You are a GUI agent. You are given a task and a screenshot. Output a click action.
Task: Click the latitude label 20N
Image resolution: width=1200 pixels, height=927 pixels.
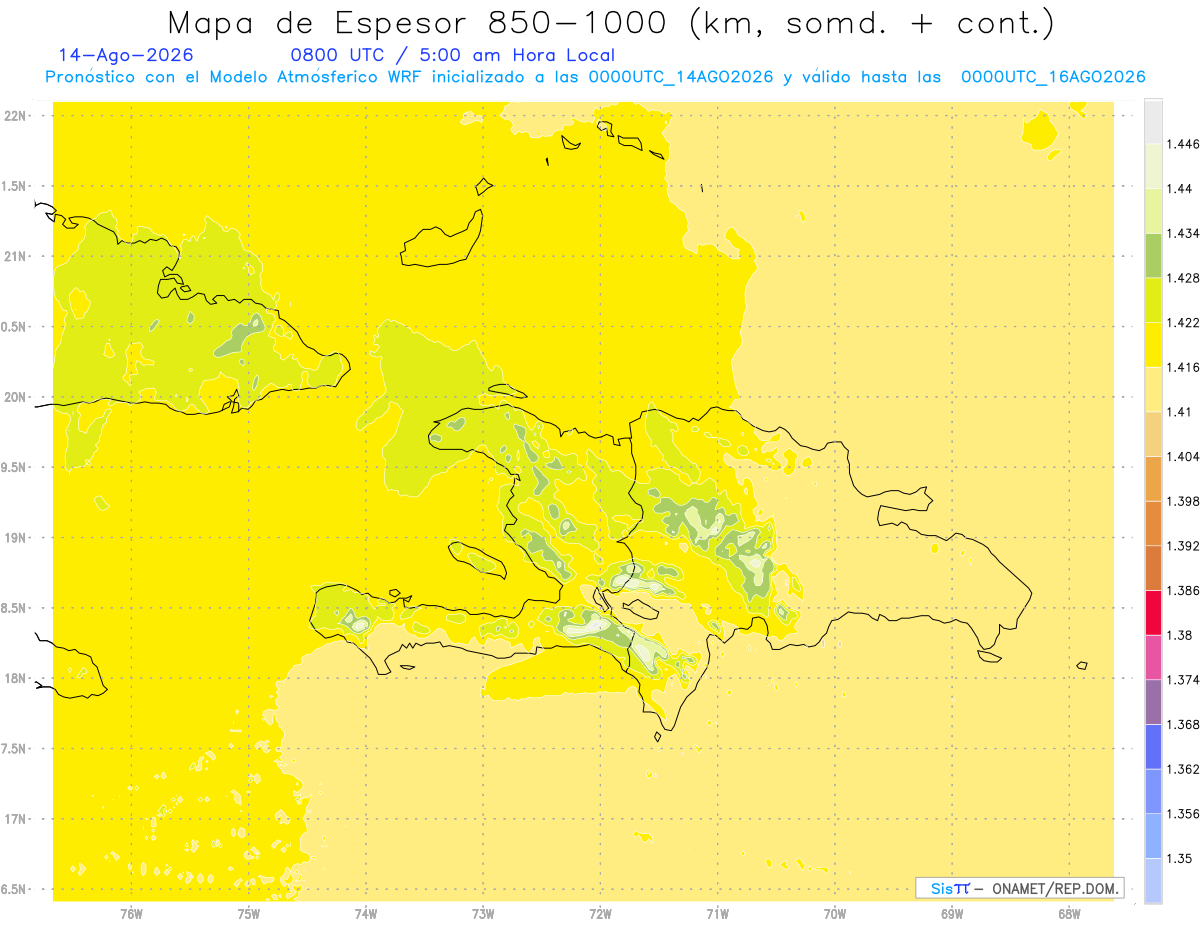16,397
